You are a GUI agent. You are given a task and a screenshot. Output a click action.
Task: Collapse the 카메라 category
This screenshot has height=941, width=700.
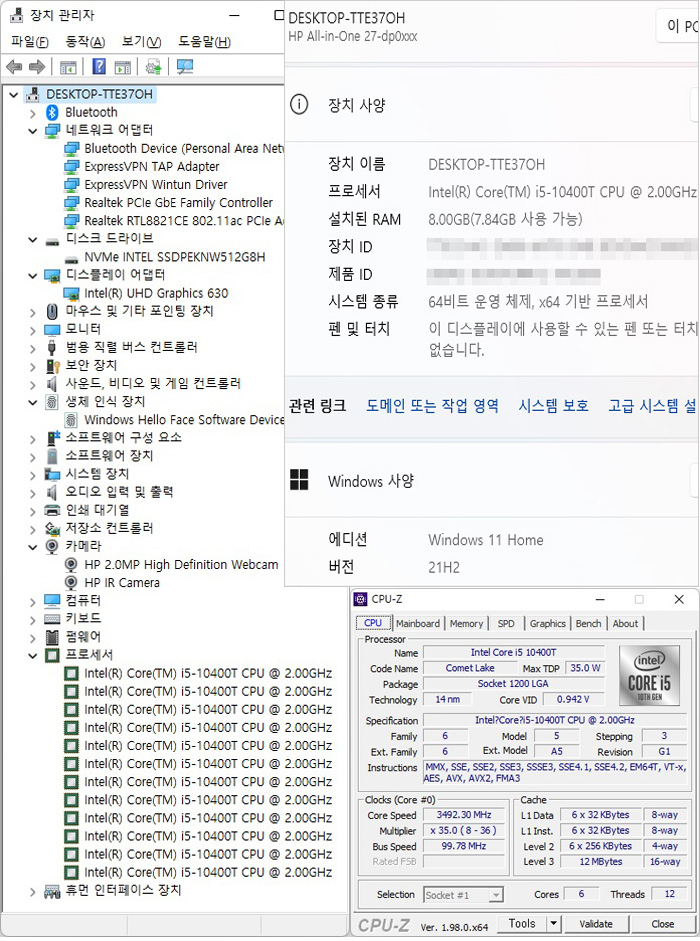pos(33,547)
